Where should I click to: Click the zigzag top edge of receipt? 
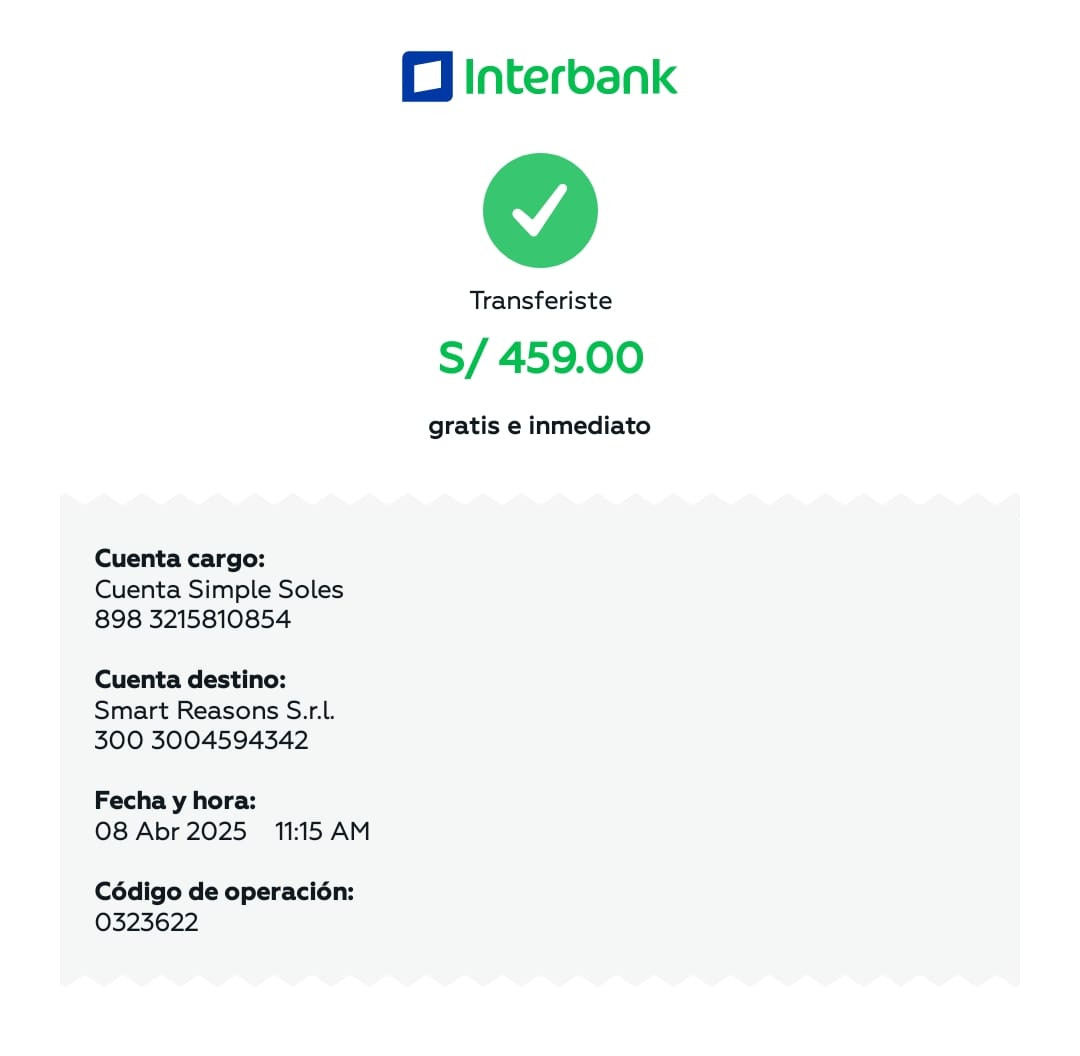(540, 499)
